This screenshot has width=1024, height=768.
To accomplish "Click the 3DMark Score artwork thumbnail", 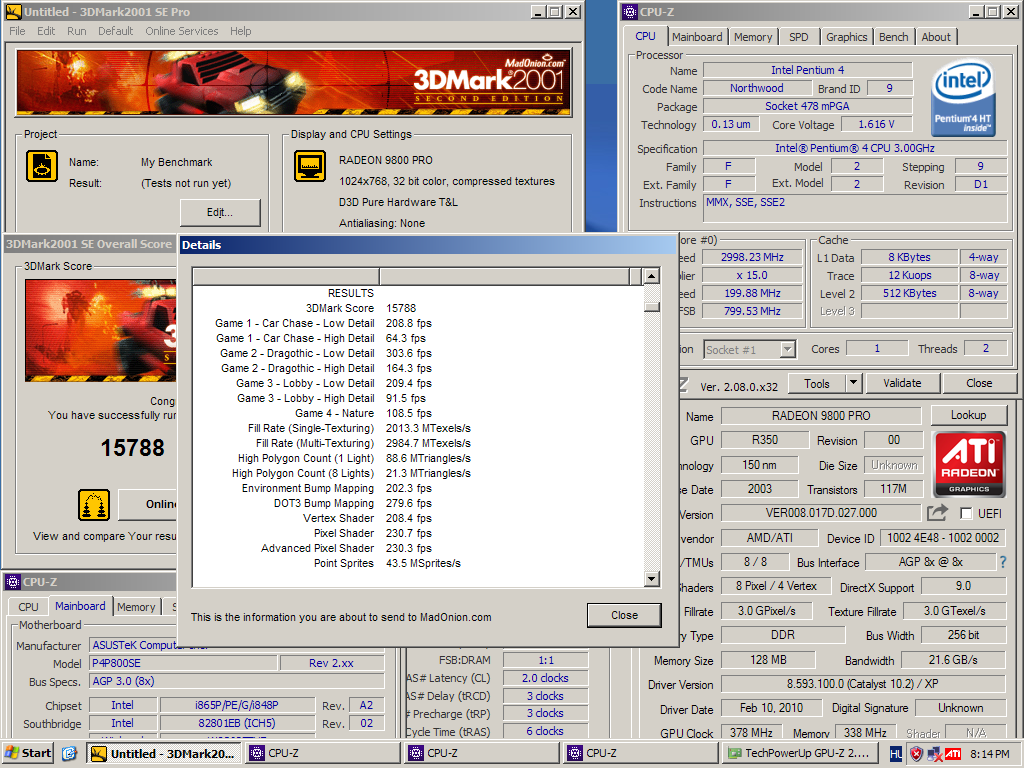I will [101, 330].
